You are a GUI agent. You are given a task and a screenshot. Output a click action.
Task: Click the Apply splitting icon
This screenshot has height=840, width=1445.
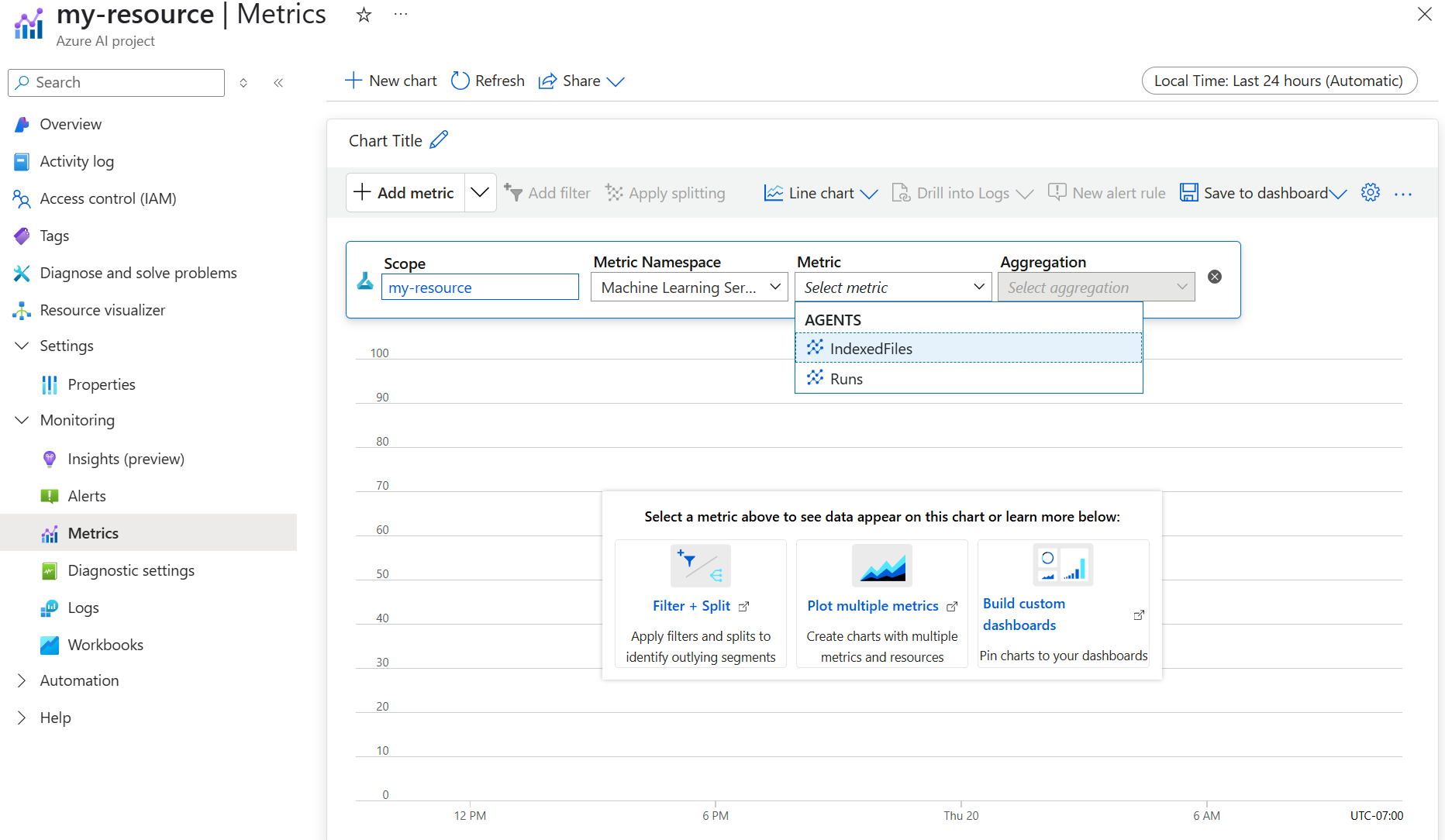click(x=614, y=192)
